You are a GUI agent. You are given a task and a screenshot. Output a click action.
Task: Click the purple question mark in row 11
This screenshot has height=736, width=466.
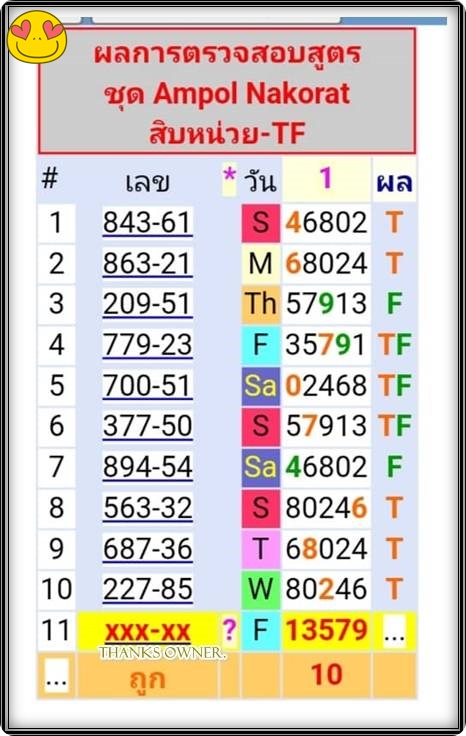point(229,630)
